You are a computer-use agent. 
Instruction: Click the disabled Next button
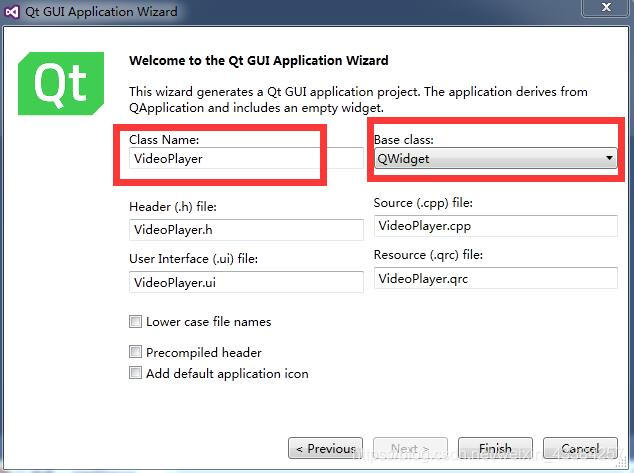410,448
